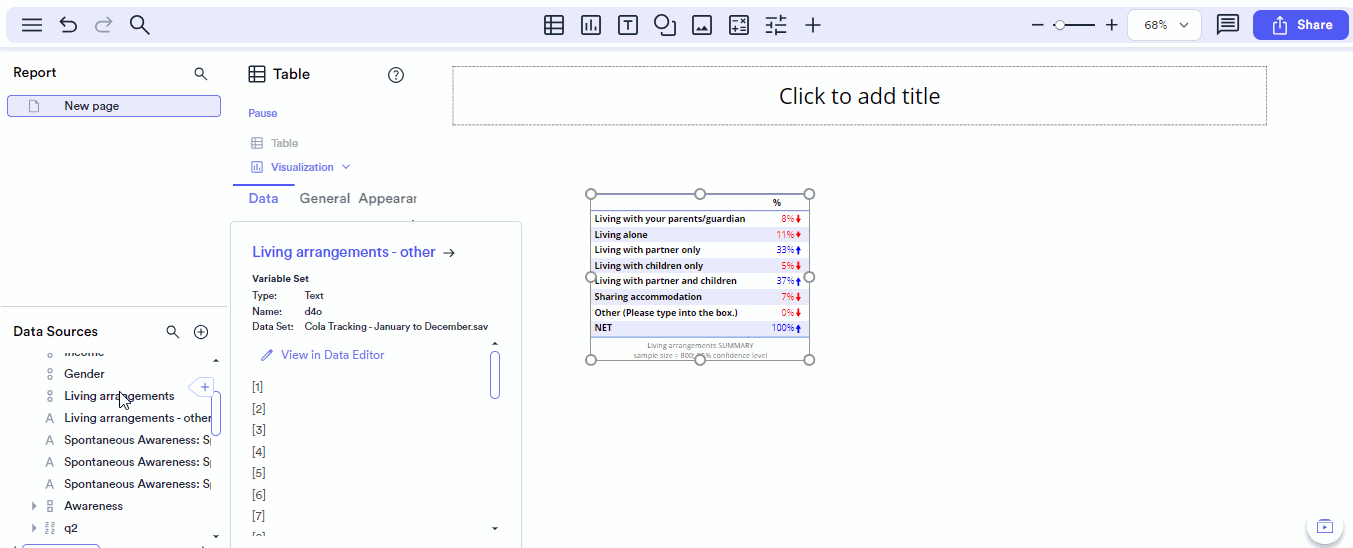Open the hamburger main menu

pos(32,25)
